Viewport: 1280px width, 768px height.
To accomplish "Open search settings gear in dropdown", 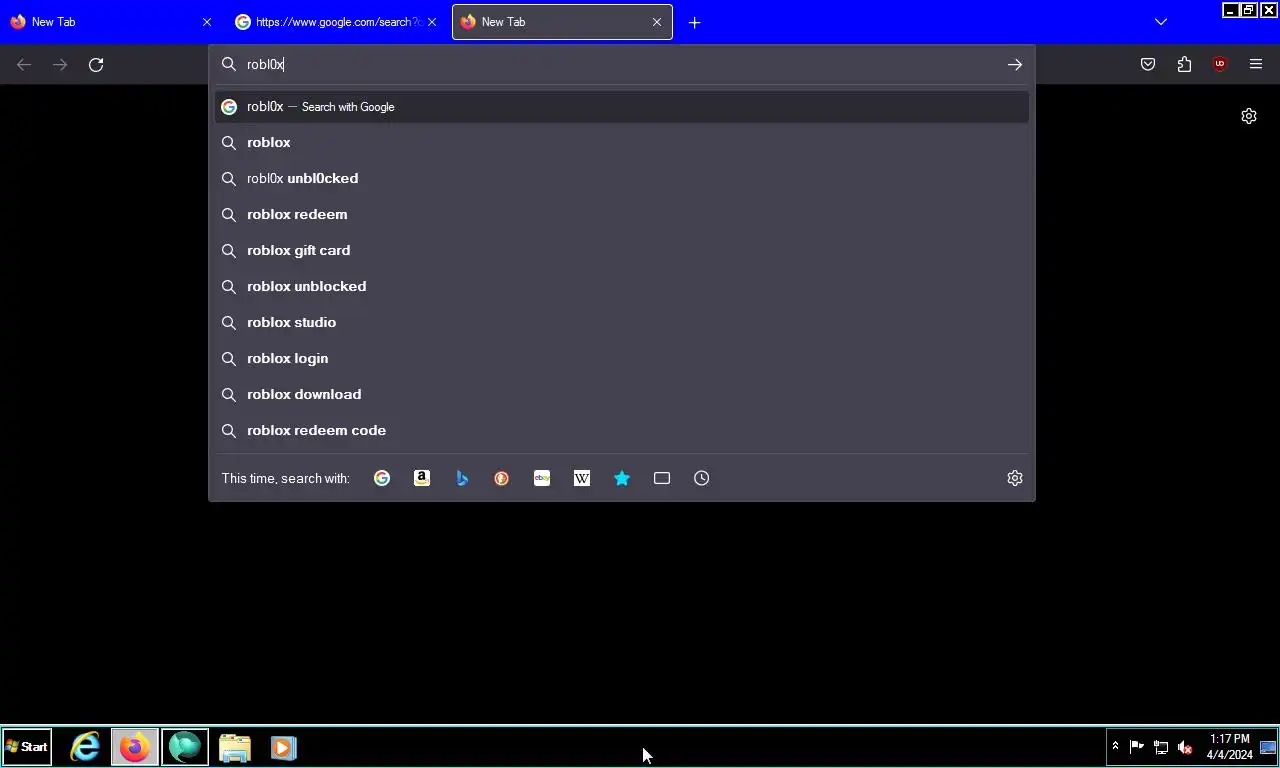I will tap(1015, 478).
